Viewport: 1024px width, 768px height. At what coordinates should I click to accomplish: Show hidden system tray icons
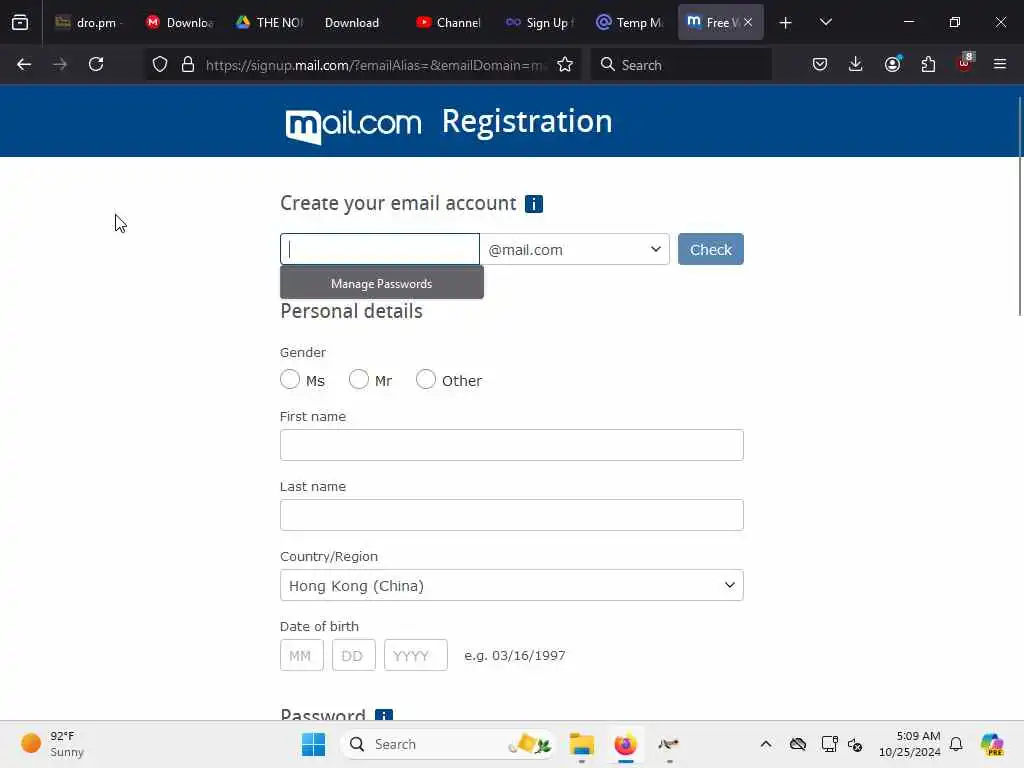(766, 744)
